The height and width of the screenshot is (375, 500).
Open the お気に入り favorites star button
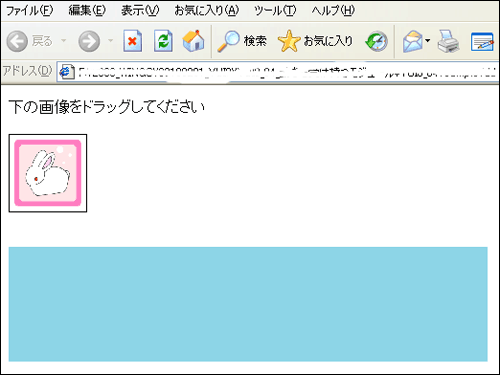click(x=315, y=41)
